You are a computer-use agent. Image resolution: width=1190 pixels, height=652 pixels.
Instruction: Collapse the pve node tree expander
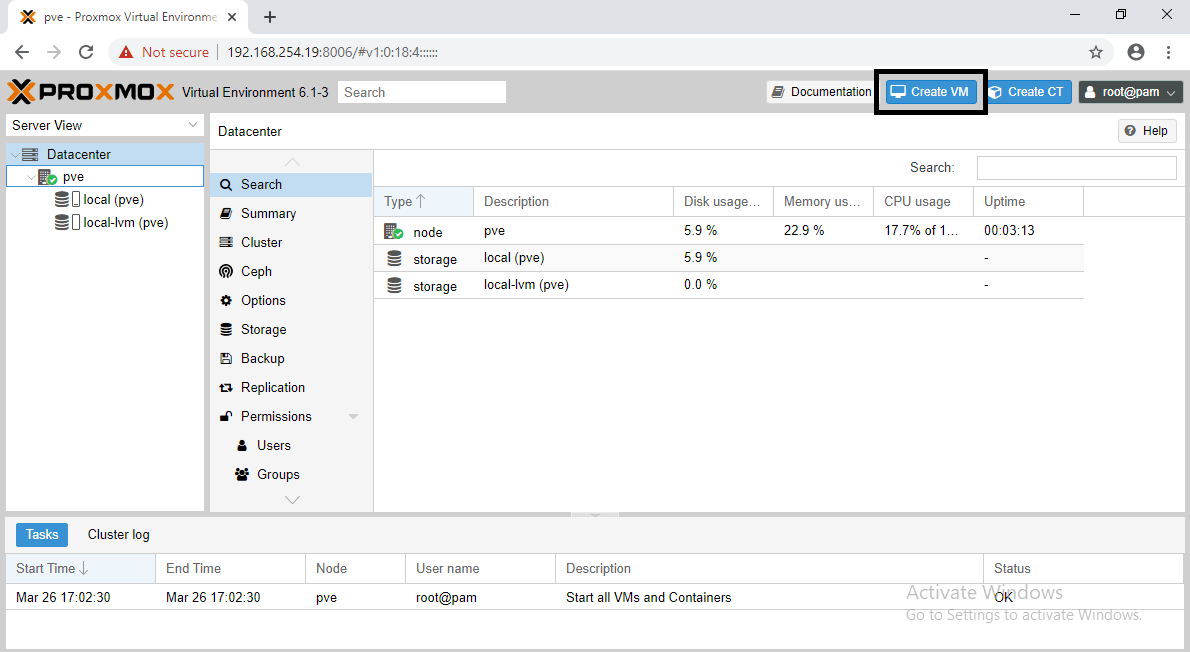pyautogui.click(x=31, y=177)
